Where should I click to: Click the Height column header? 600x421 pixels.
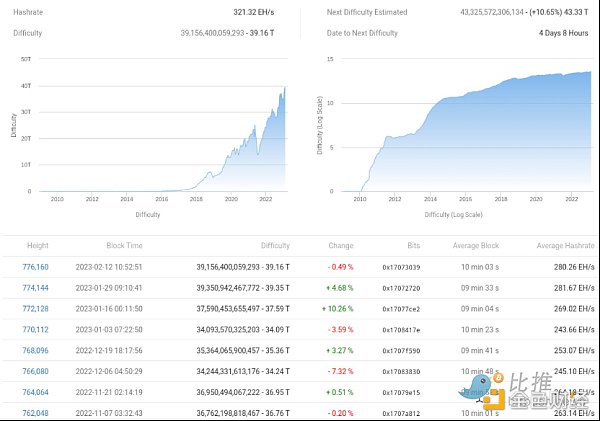tap(36, 245)
